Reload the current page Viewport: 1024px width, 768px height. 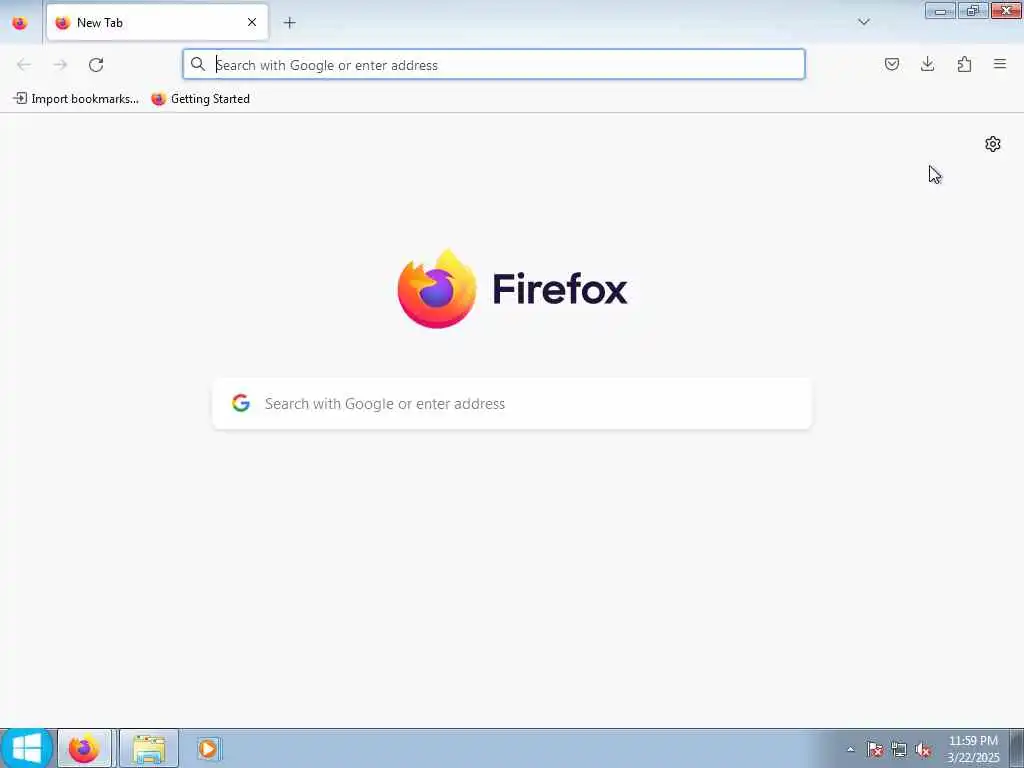click(x=96, y=65)
